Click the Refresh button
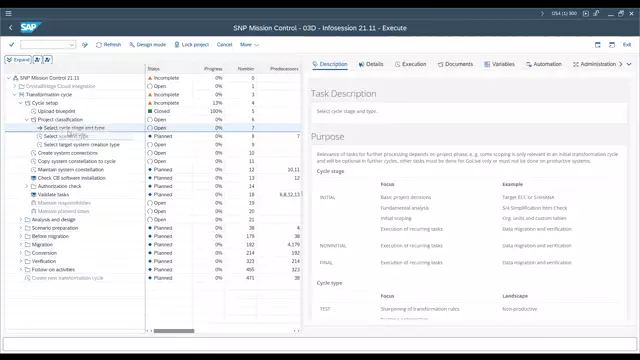This screenshot has width=640, height=360. click(x=109, y=44)
